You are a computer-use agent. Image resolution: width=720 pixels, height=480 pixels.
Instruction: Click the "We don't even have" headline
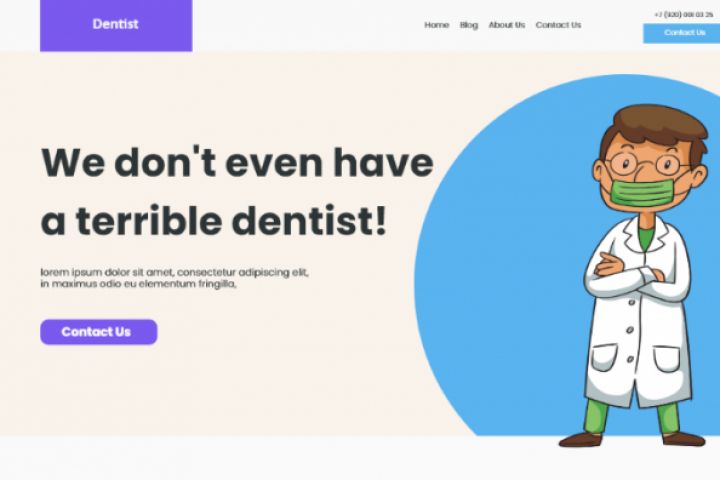[237, 162]
